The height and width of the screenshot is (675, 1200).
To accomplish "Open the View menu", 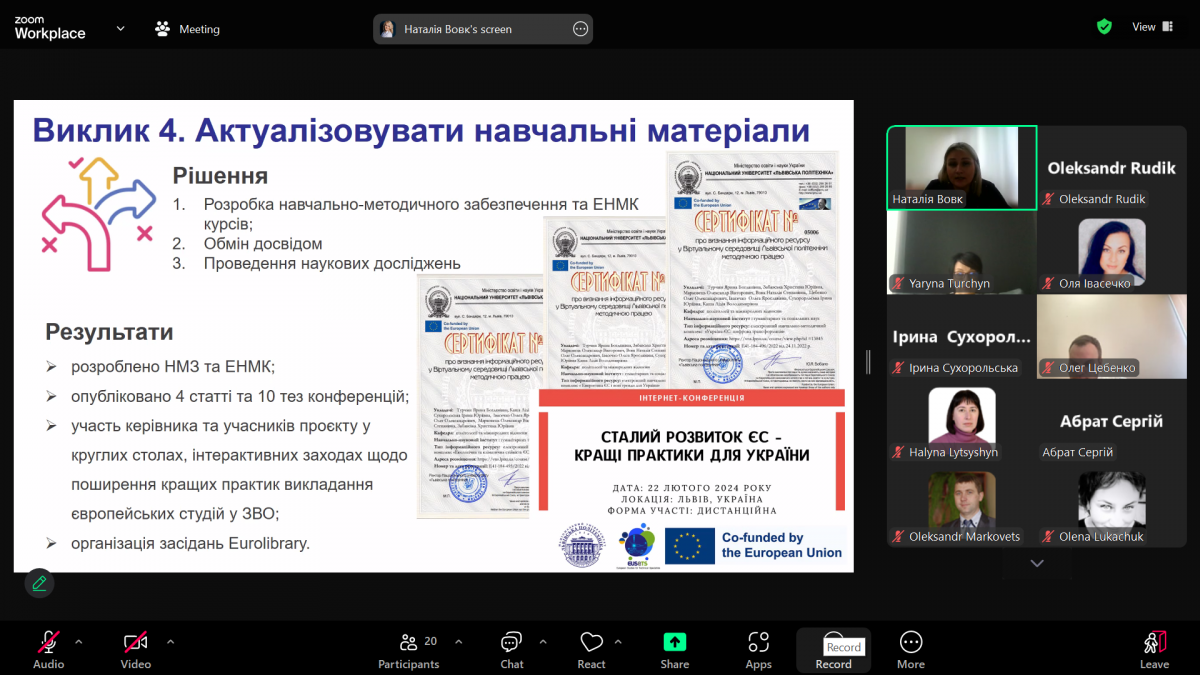I will tap(1146, 26).
